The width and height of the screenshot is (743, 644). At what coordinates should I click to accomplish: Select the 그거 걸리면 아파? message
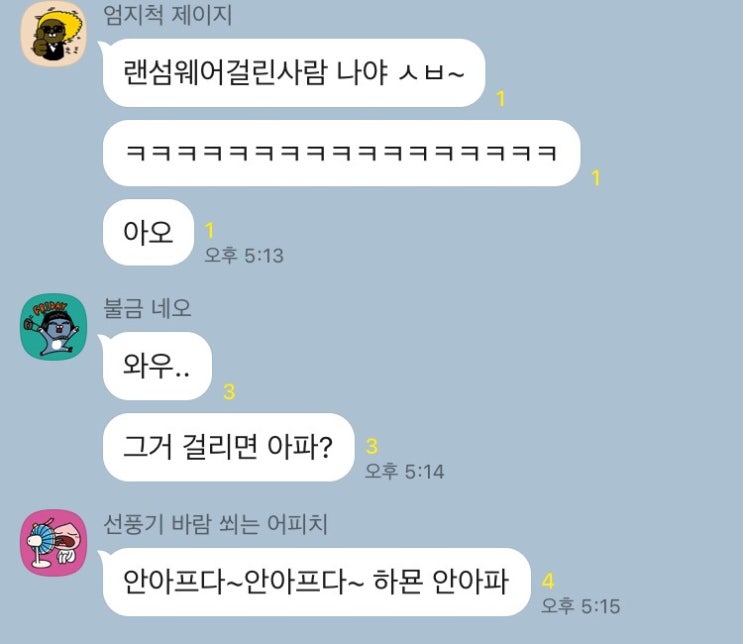click(x=228, y=447)
